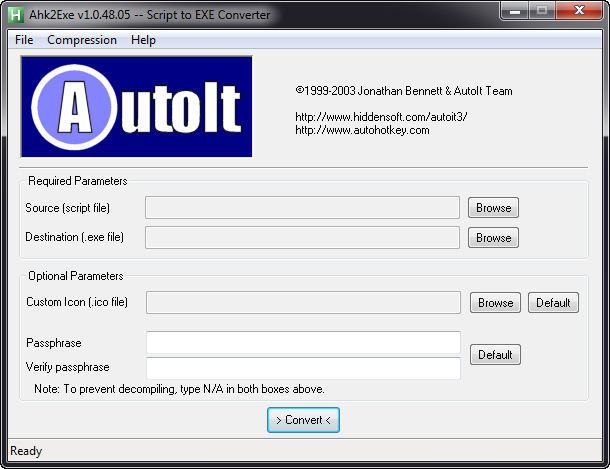
Task: Click the Passphrase label
Action: [x=54, y=343]
